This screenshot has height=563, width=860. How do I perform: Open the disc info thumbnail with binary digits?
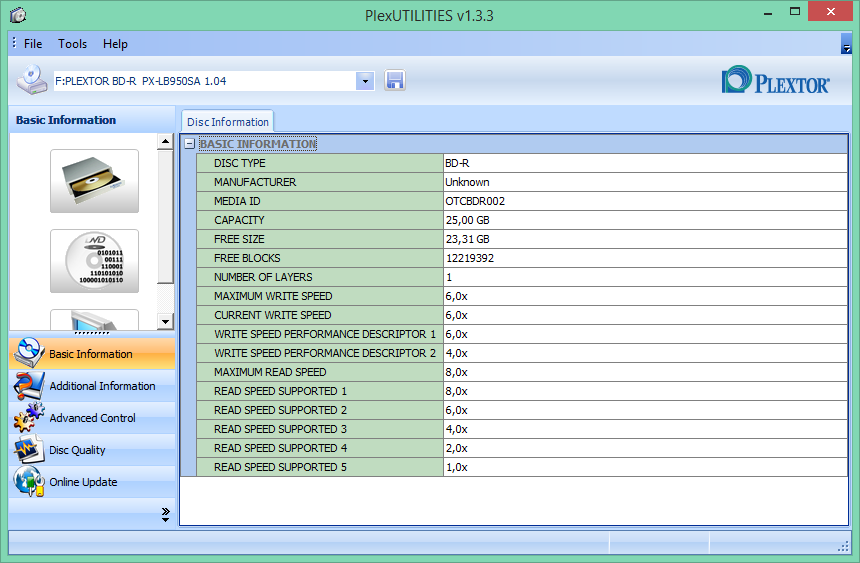tap(94, 261)
